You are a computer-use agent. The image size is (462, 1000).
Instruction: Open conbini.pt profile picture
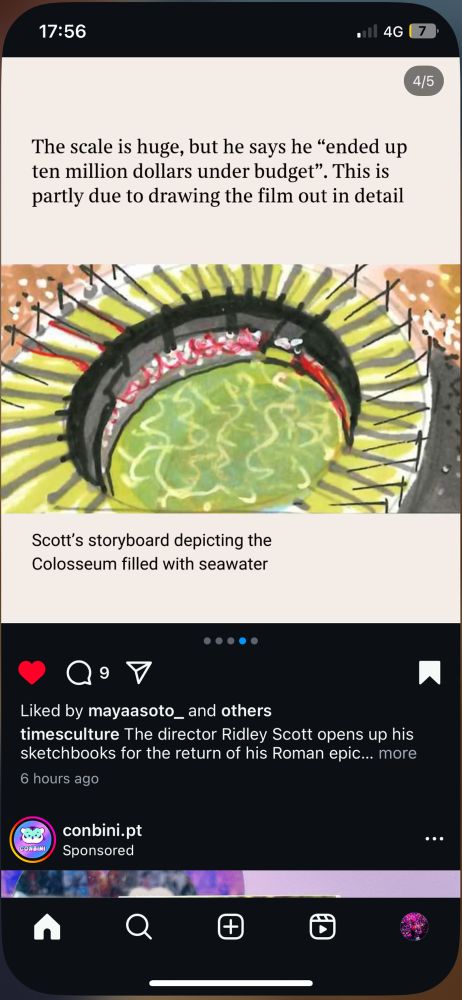[x=33, y=839]
